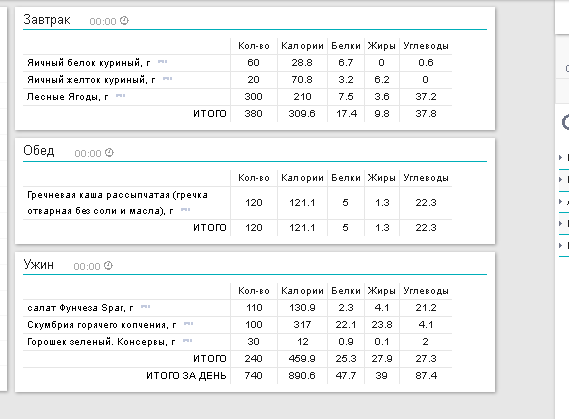Screen dimensions: 569x419
Task: Select the Яичный желток куриный entry
Action: pyautogui.click(x=91, y=80)
